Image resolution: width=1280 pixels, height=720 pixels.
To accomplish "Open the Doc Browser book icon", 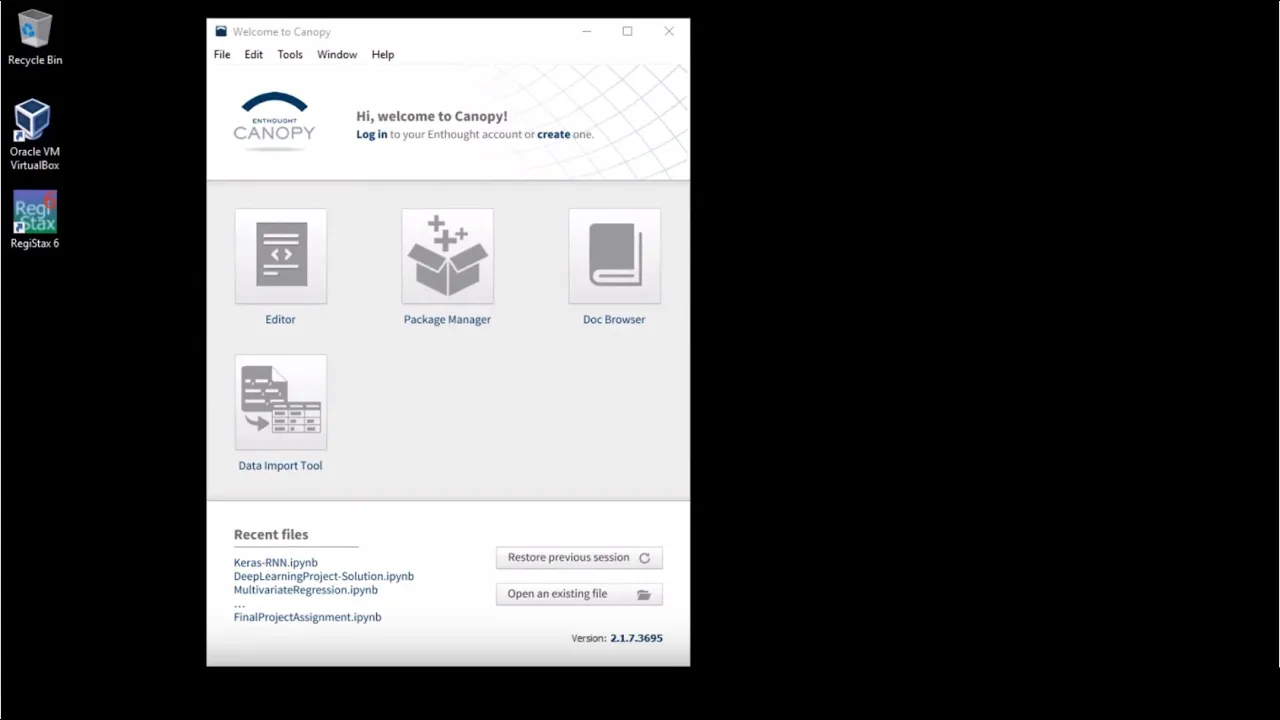I will pos(614,256).
